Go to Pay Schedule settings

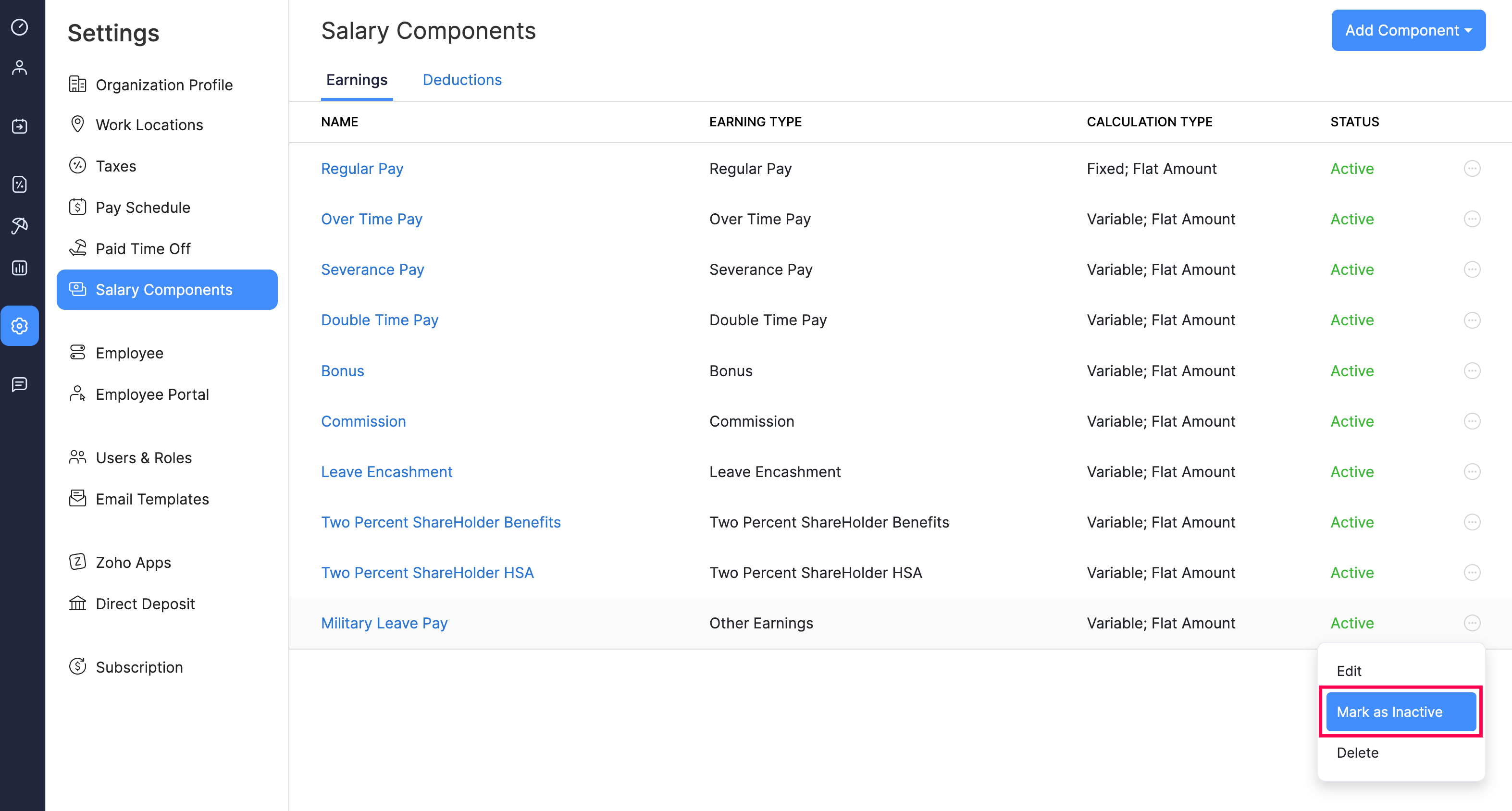tap(143, 208)
